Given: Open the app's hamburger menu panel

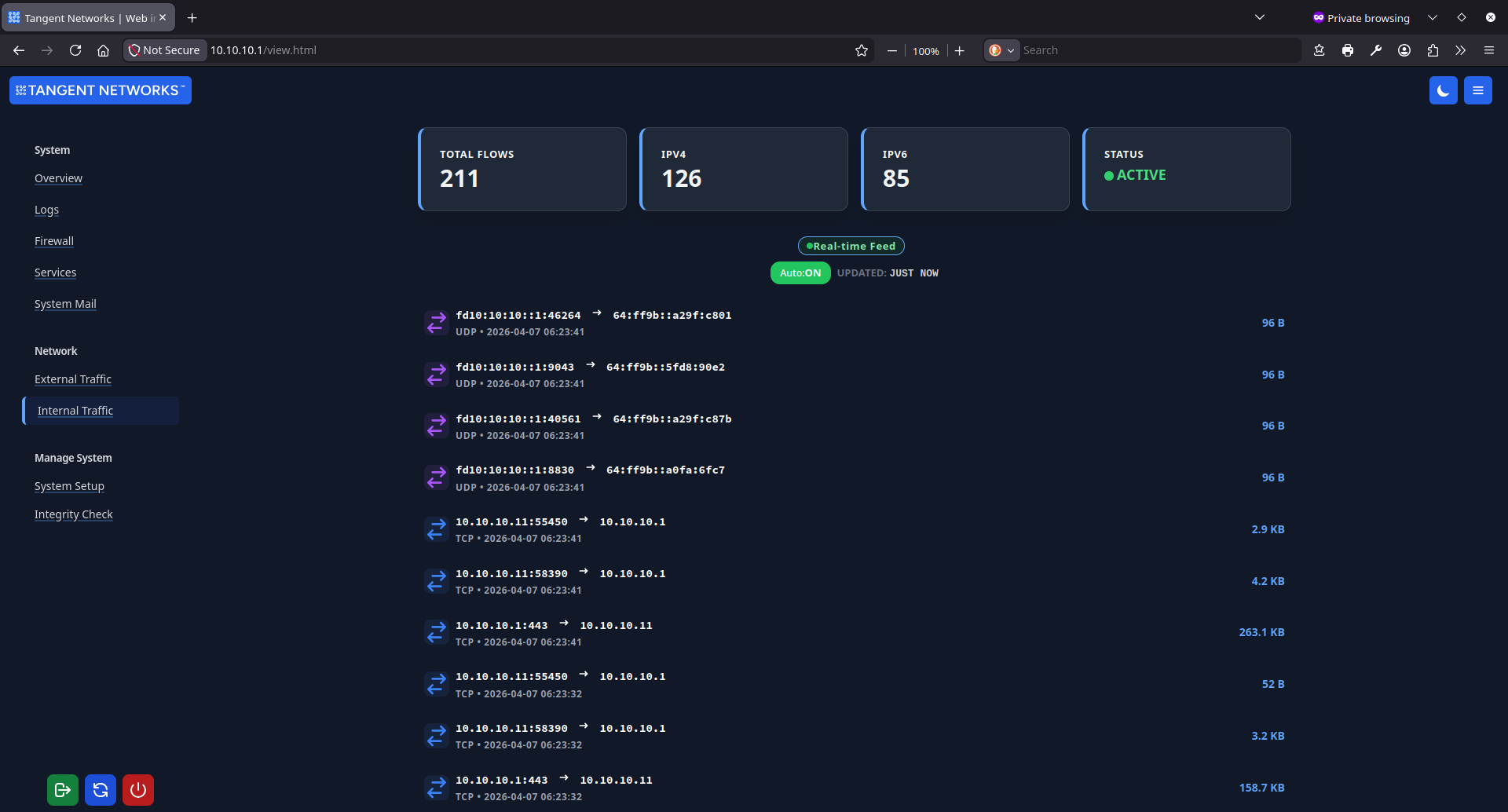Looking at the screenshot, I should [x=1477, y=90].
